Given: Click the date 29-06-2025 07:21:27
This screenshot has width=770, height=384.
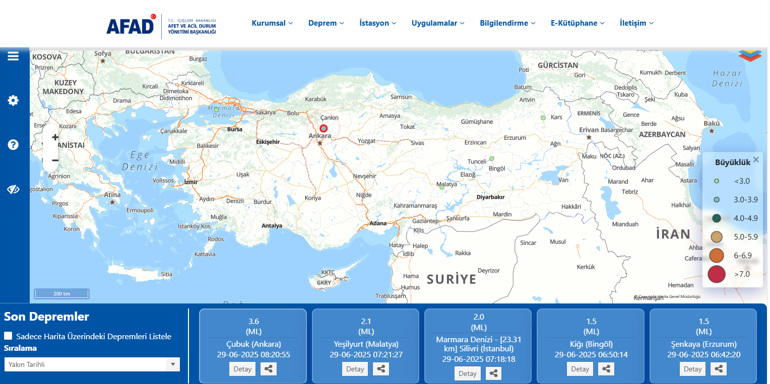Looking at the screenshot, I should tap(366, 355).
